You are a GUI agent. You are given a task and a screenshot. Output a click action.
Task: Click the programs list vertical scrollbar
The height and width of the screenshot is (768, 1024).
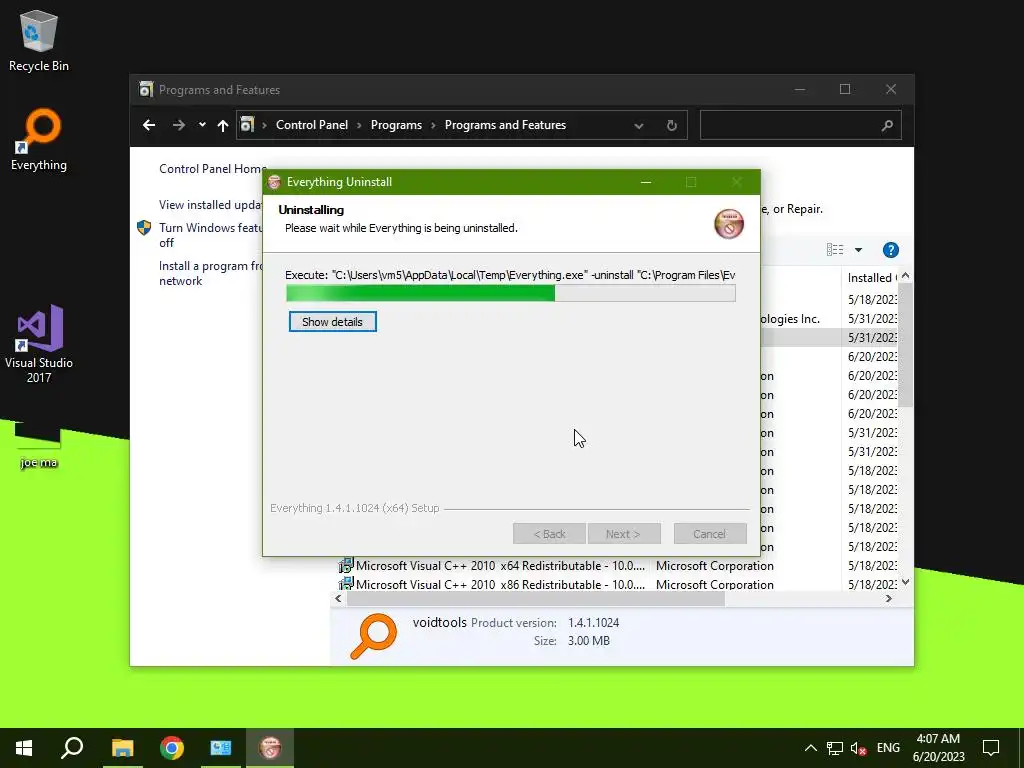pyautogui.click(x=905, y=345)
